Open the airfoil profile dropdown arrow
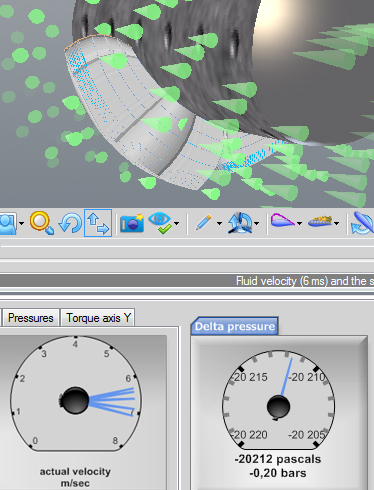This screenshot has height=490, width=374. [299, 223]
